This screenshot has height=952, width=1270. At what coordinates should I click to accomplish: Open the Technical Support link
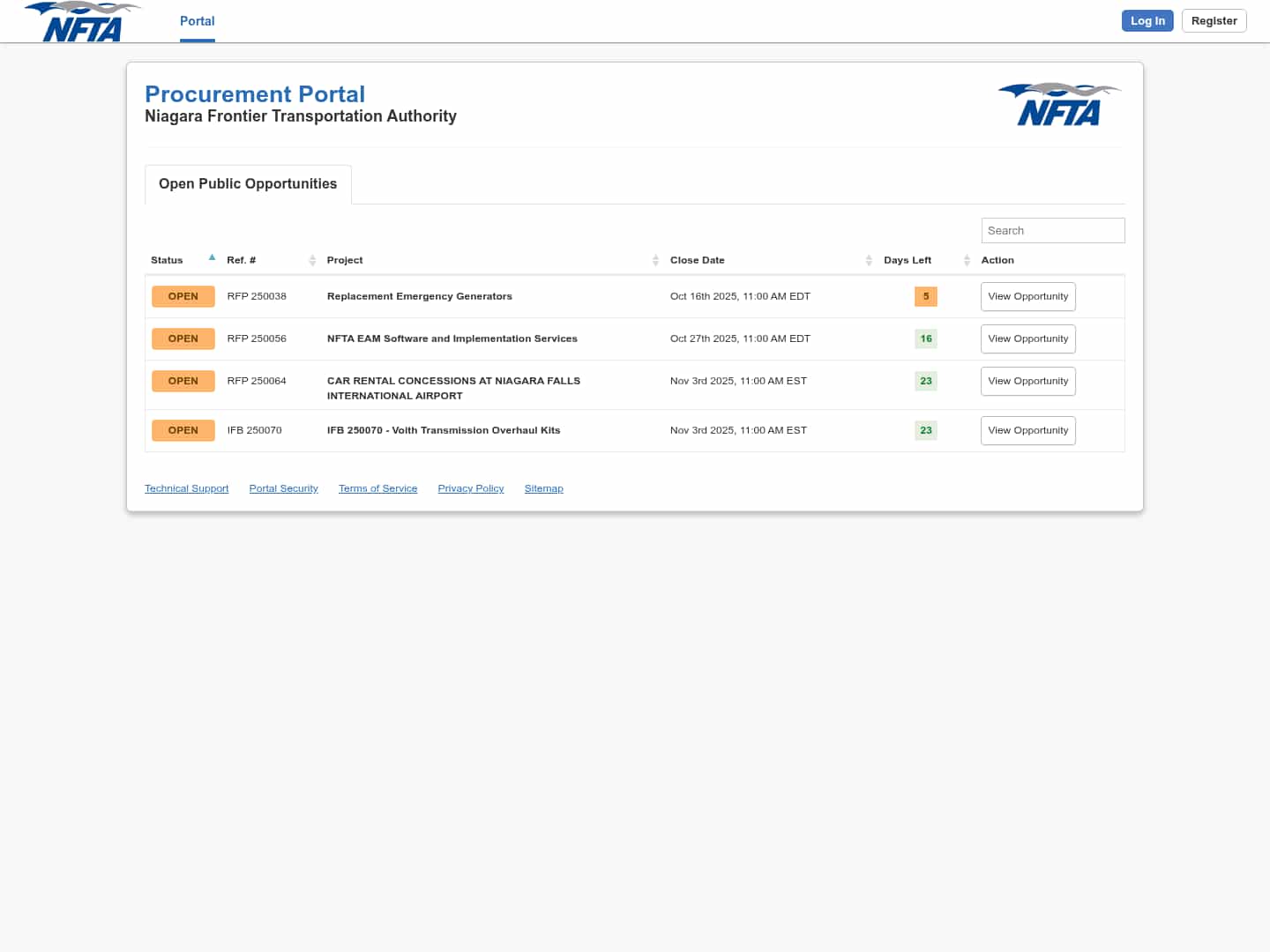[186, 488]
